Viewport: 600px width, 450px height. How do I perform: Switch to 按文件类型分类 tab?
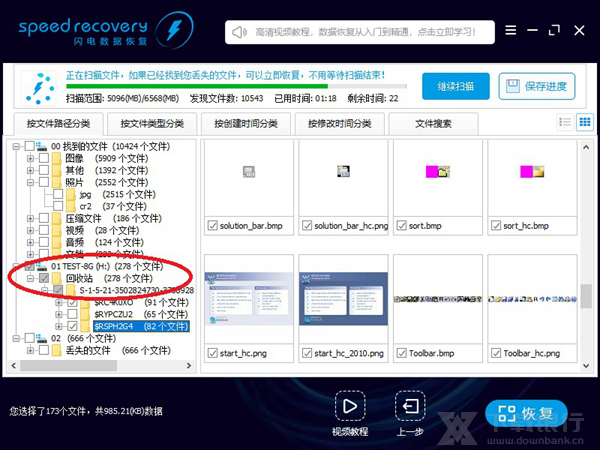[152, 125]
